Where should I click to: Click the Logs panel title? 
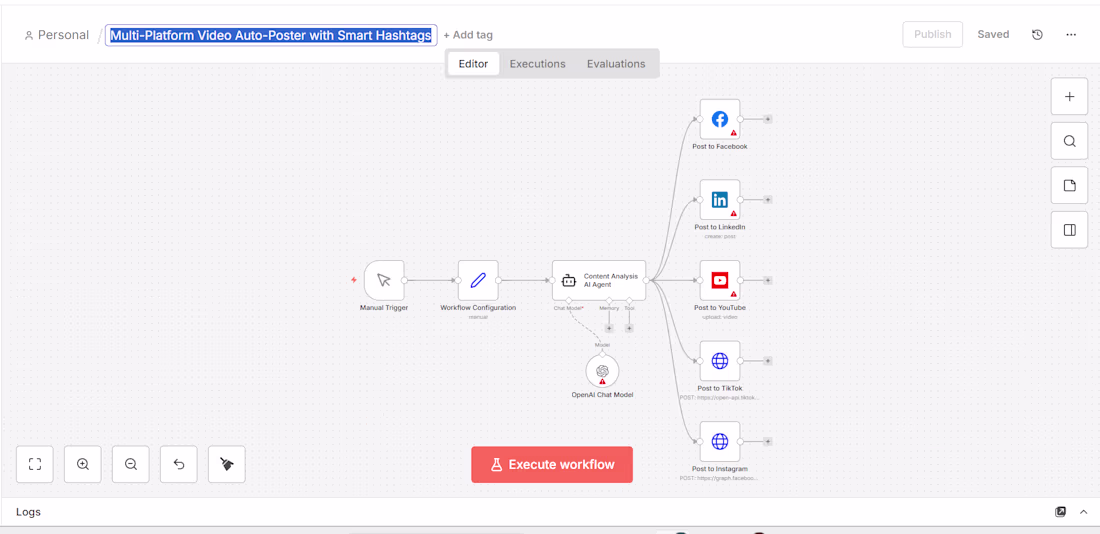pyautogui.click(x=29, y=512)
